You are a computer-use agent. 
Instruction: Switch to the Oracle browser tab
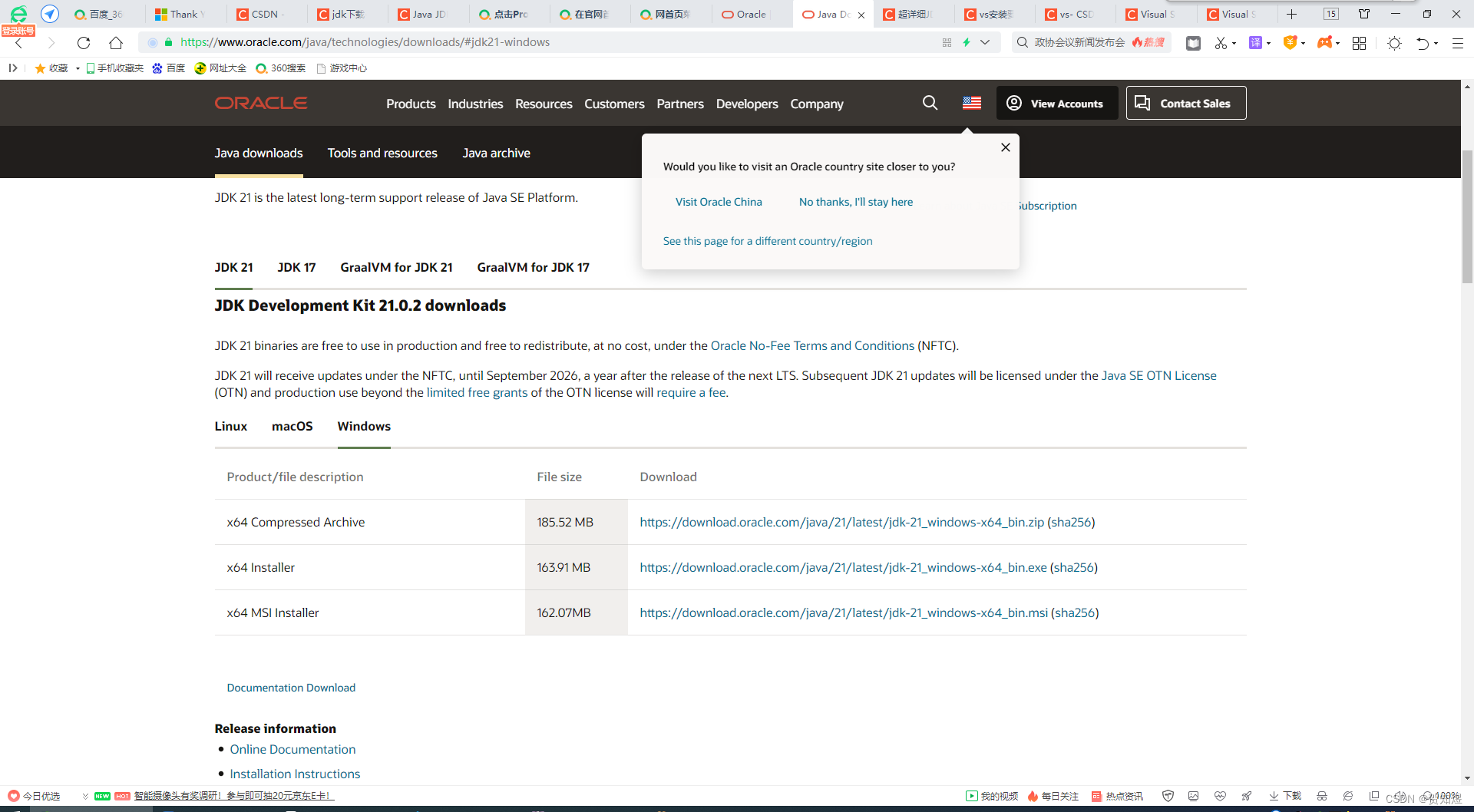749,15
